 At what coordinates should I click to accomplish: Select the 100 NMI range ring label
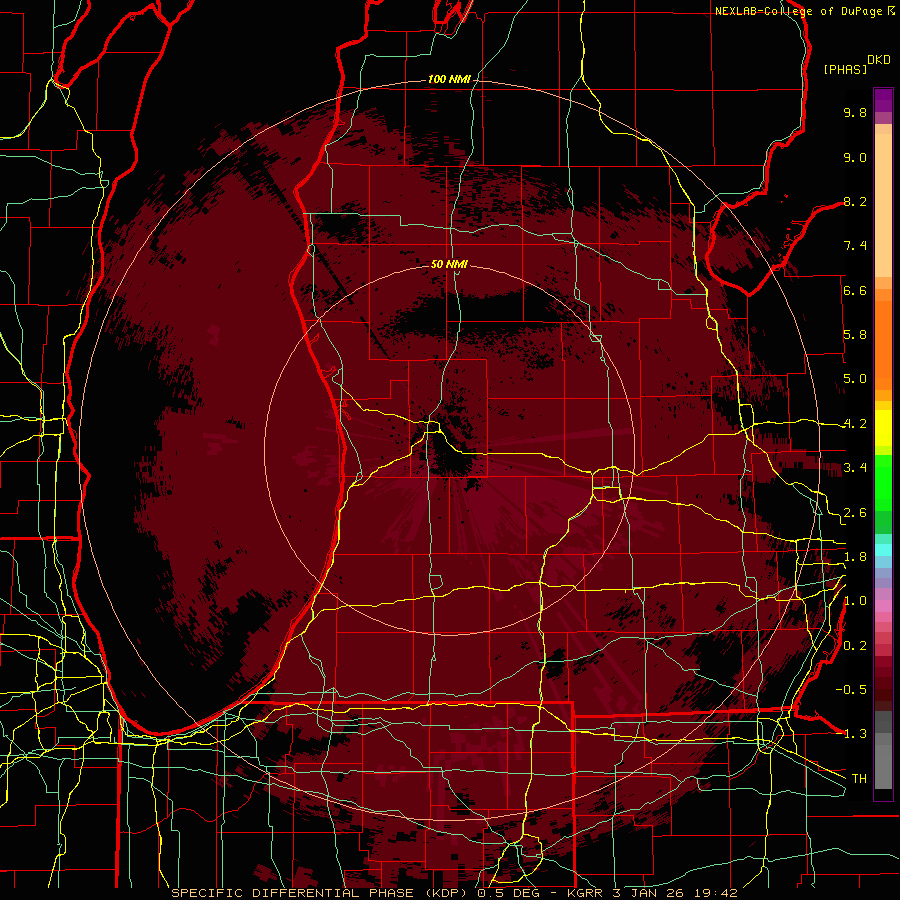click(449, 79)
